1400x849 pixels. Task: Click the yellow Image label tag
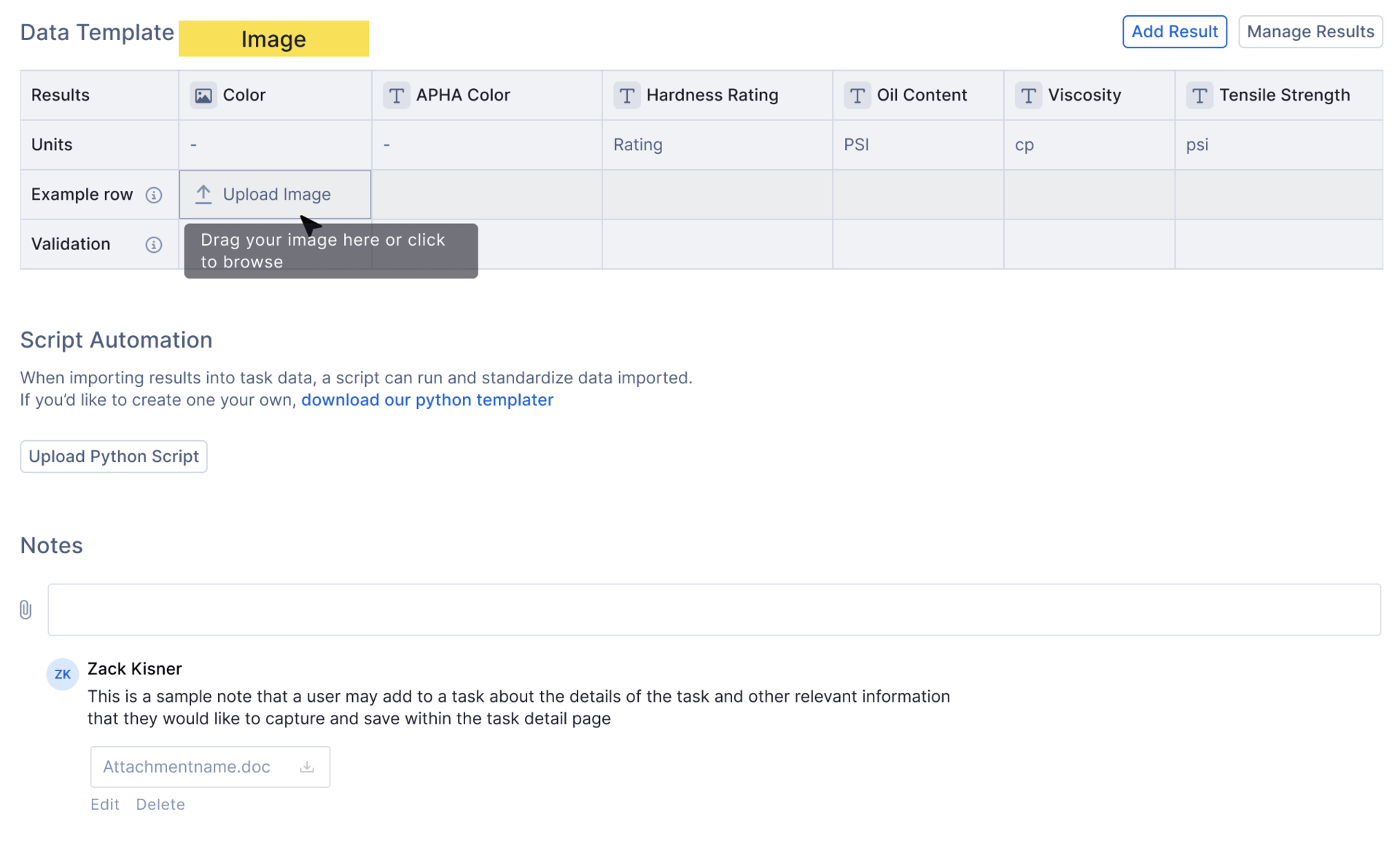(273, 39)
